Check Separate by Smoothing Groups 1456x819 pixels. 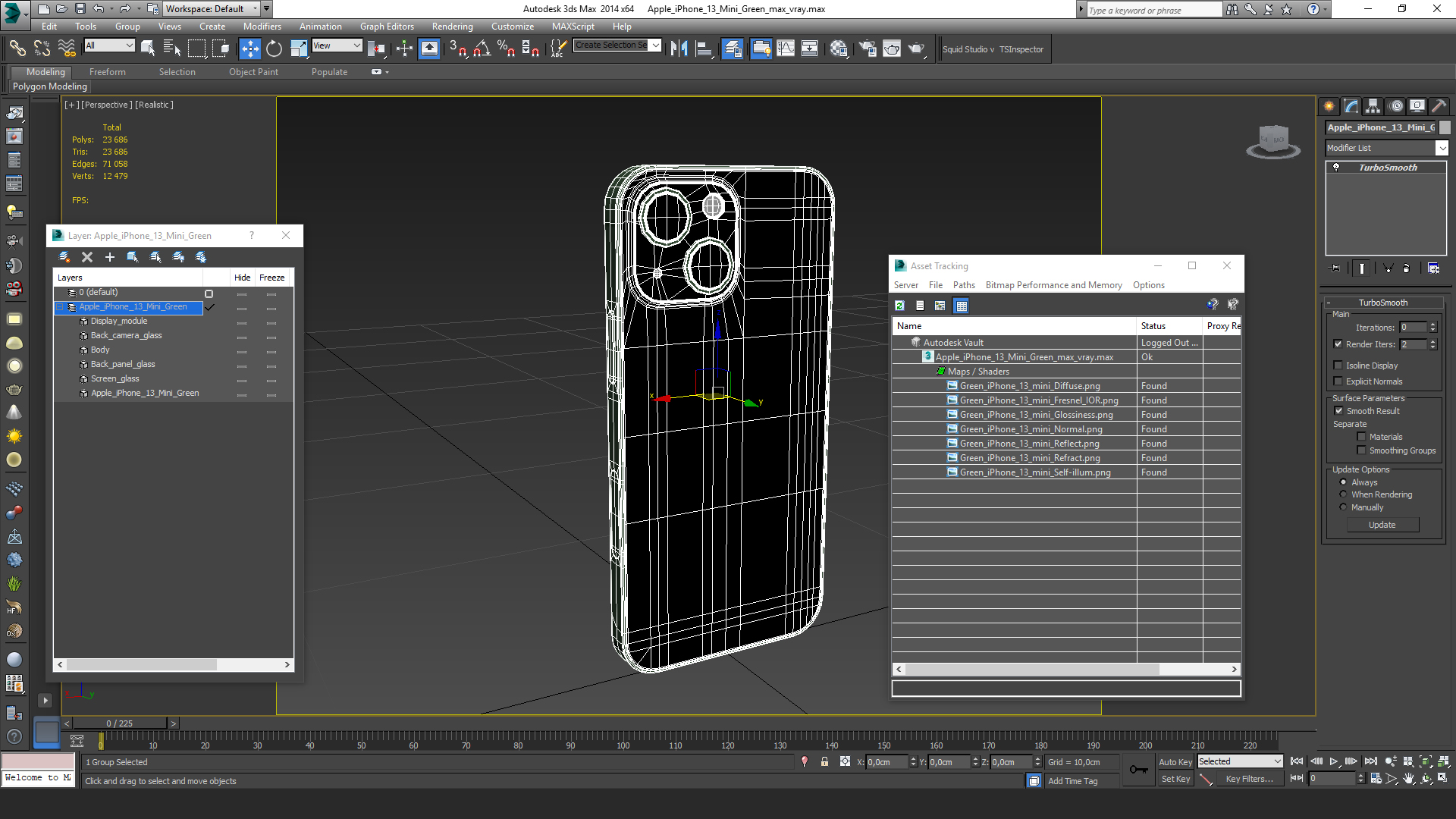click(x=1362, y=450)
